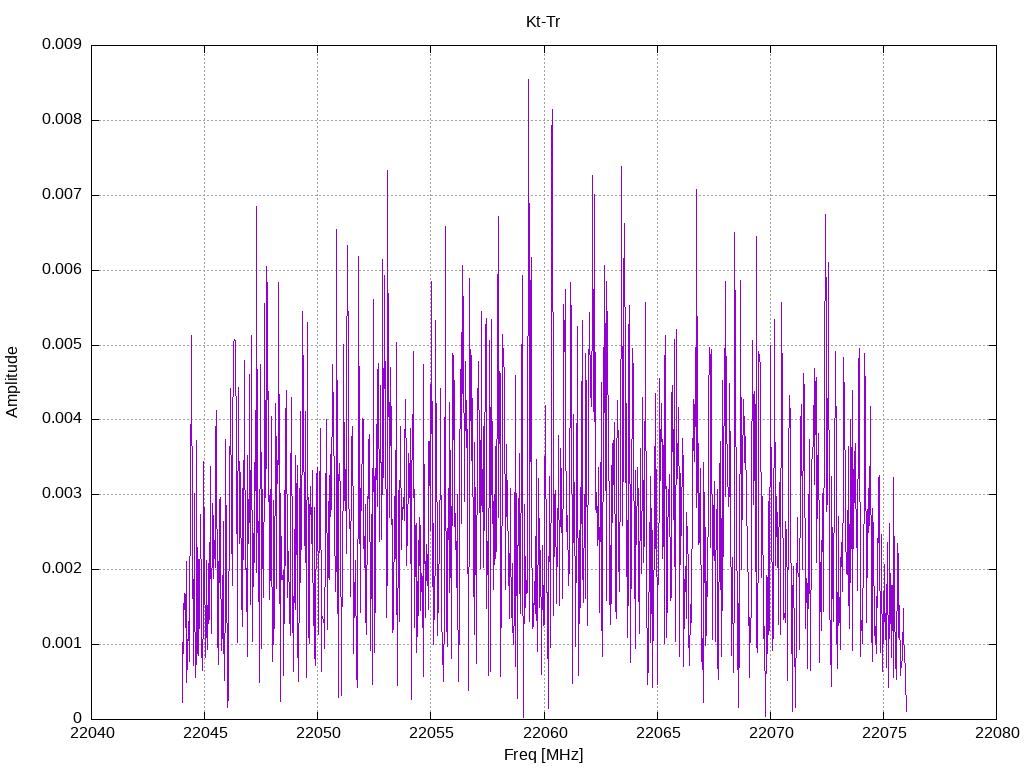
Task: Click the y-axis tick value 0.005
Action: point(62,344)
